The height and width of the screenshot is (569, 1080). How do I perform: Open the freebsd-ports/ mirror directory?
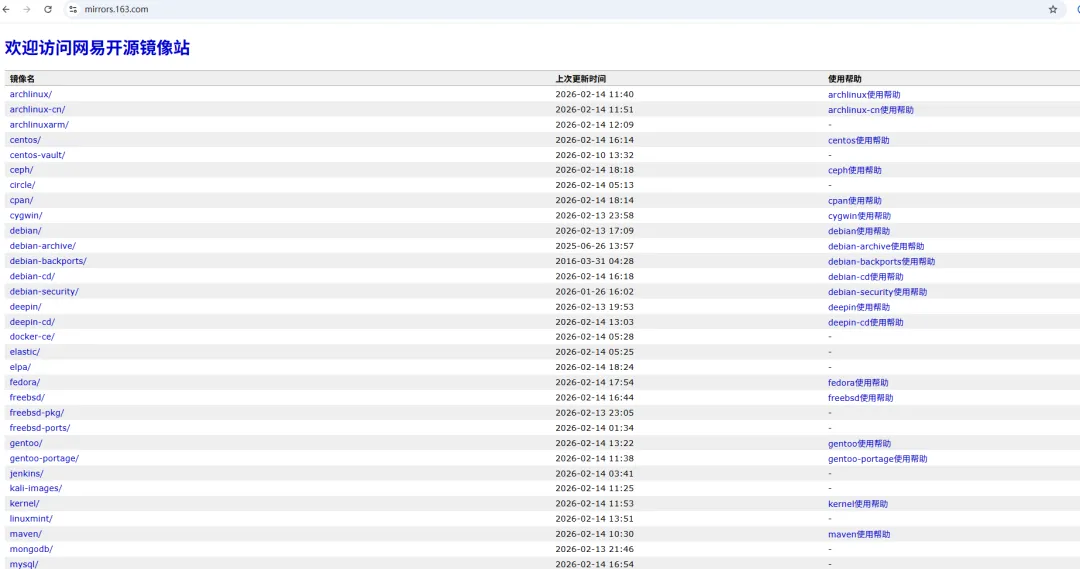pyautogui.click(x=40, y=428)
